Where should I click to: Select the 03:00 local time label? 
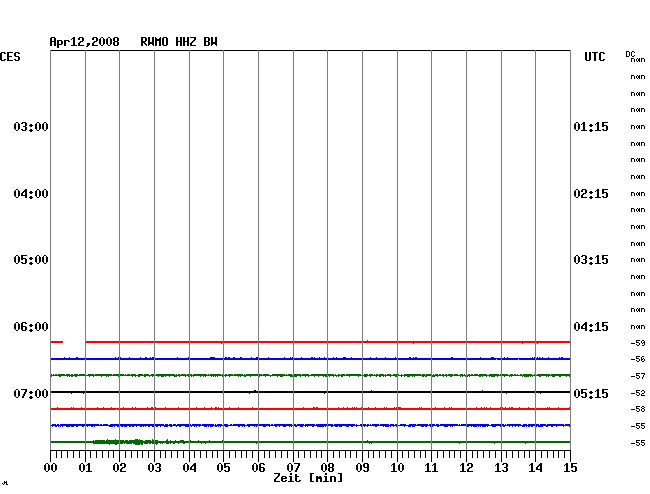point(31,126)
